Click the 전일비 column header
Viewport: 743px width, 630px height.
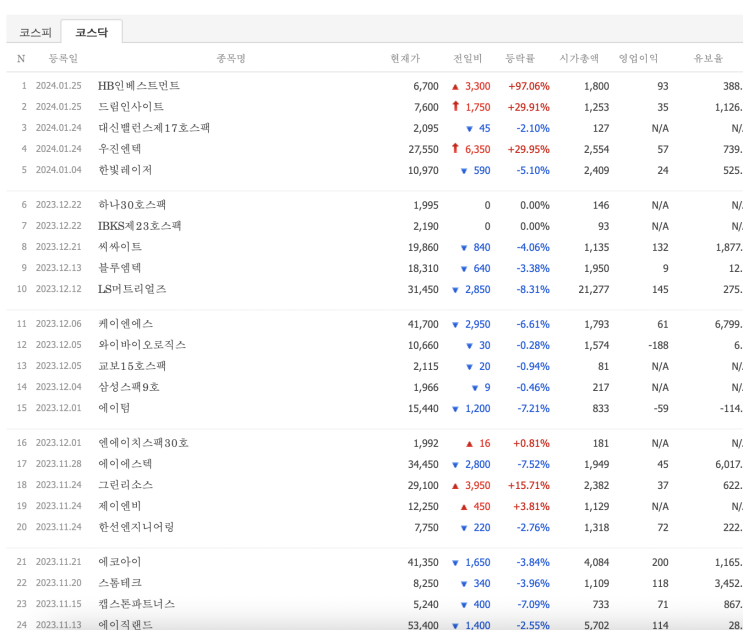coord(467,58)
